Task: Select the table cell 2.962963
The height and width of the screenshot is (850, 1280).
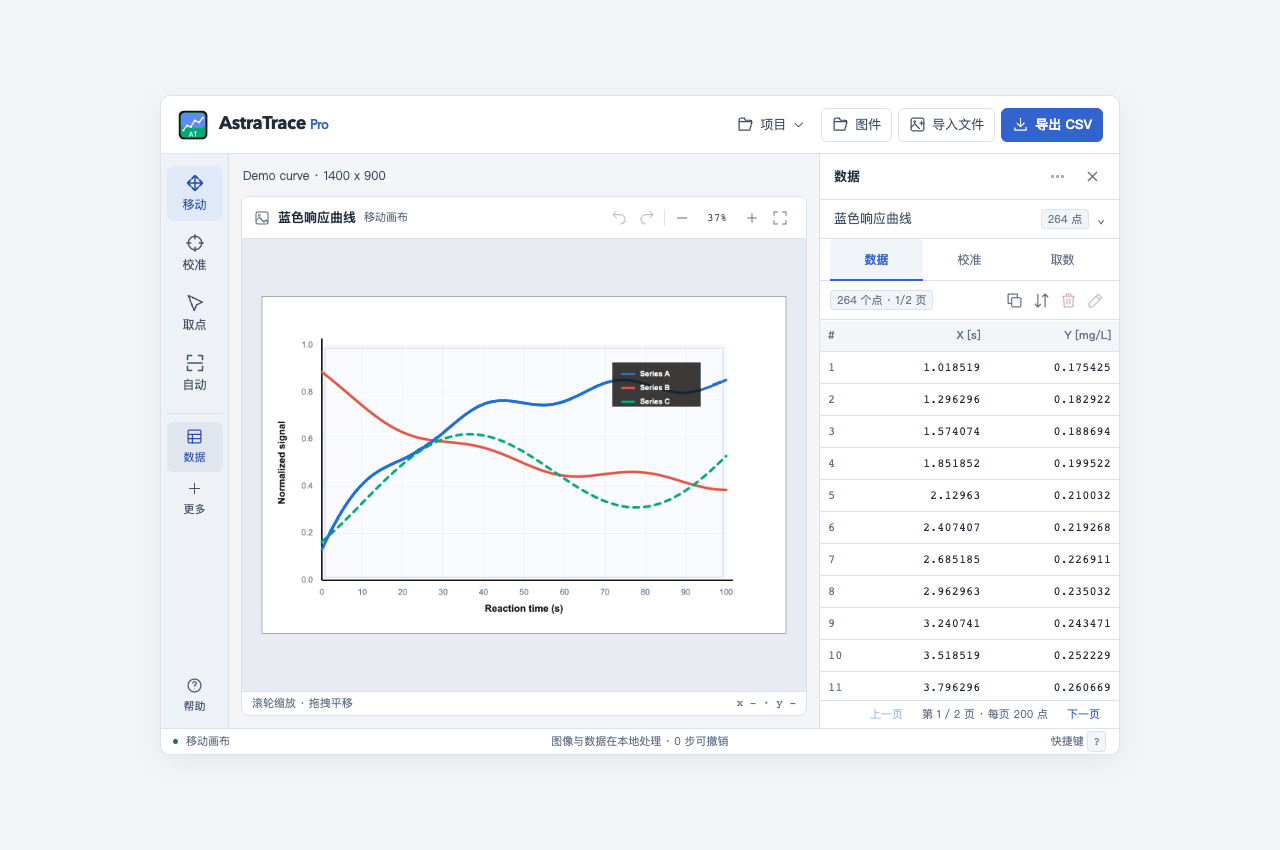Action: coord(952,591)
